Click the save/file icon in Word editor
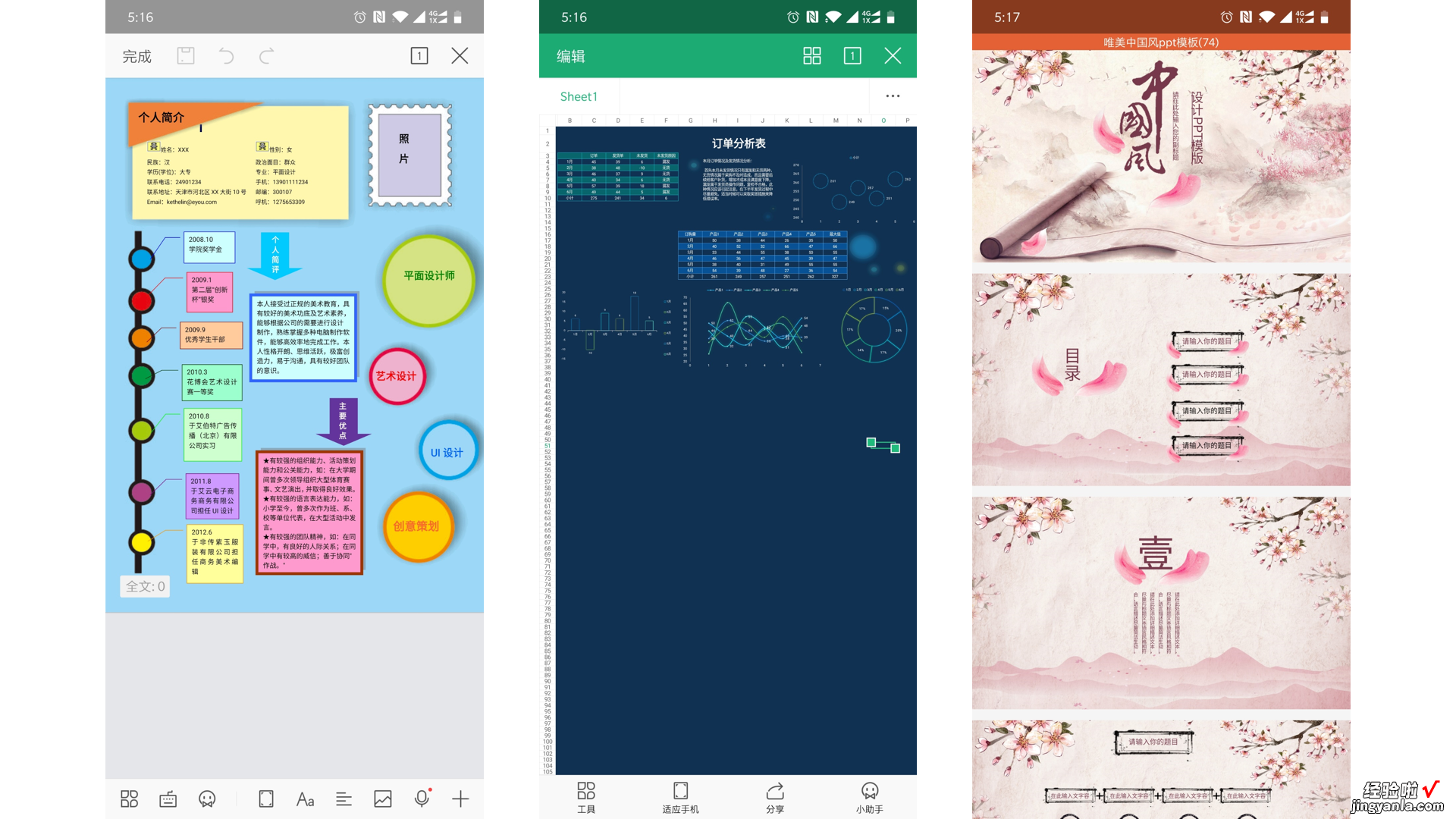The image size is (1456, 819). click(x=185, y=55)
